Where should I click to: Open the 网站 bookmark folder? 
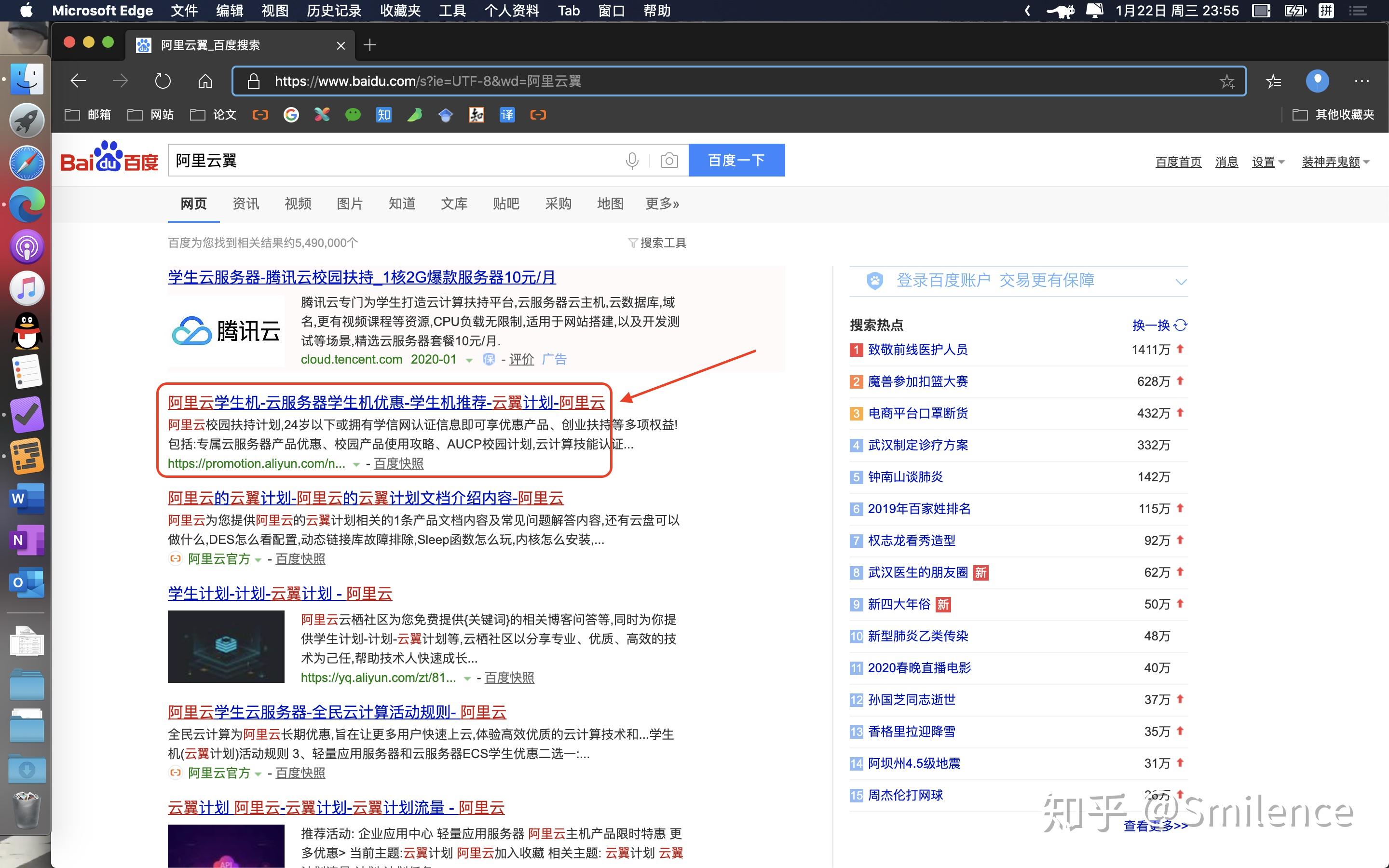(x=150, y=115)
